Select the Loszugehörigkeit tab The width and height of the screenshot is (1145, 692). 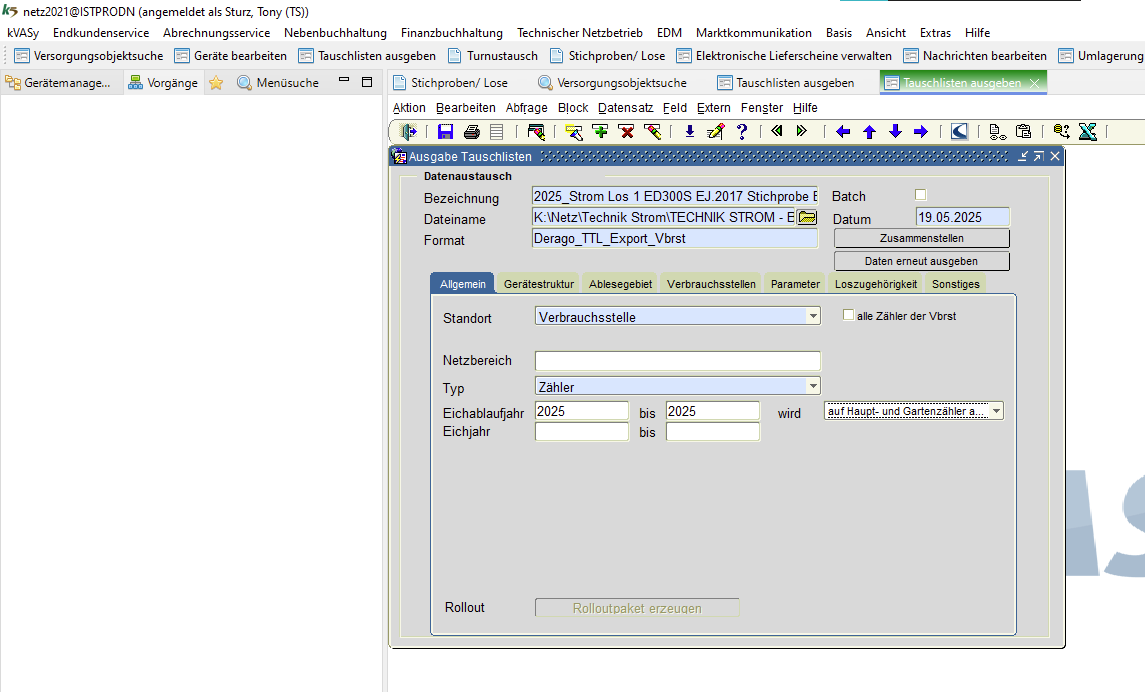[x=876, y=284]
